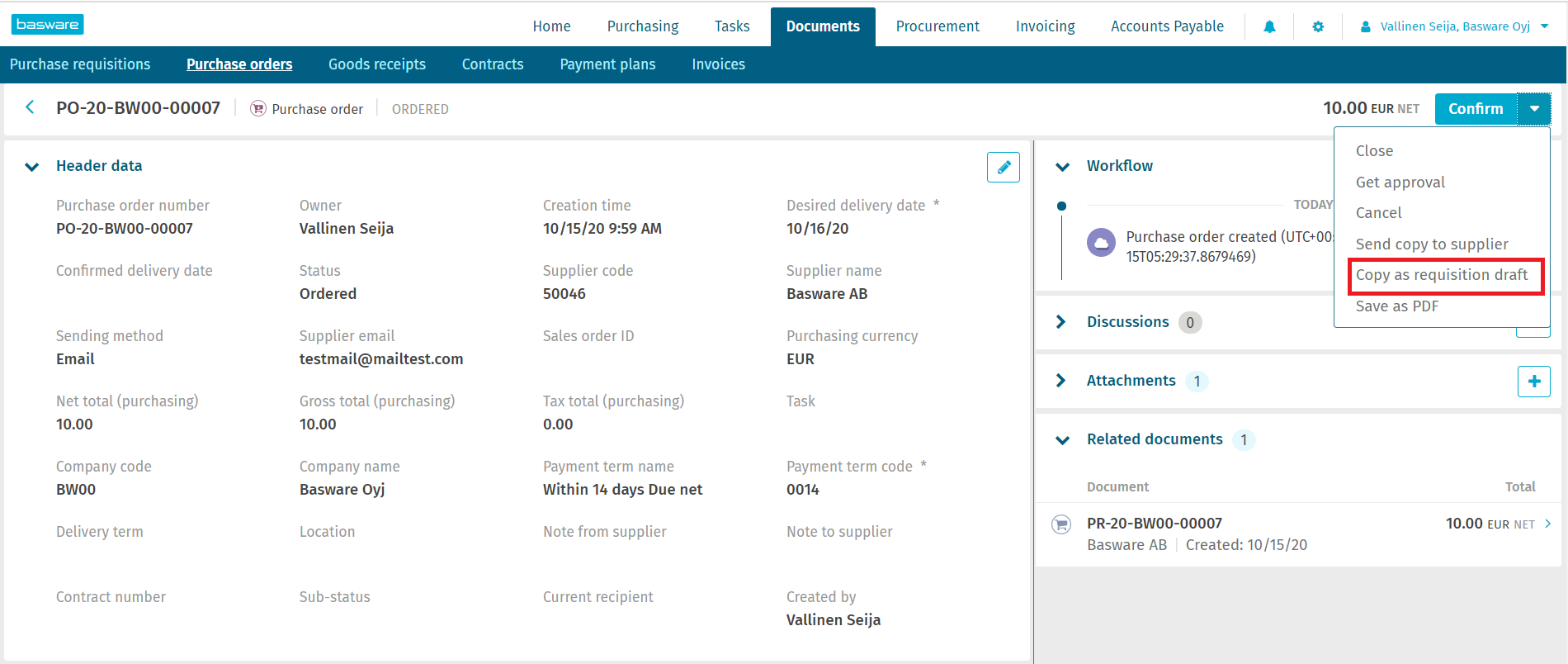Click desired delivery date 10/16/20
1568x664 pixels.
click(x=817, y=229)
